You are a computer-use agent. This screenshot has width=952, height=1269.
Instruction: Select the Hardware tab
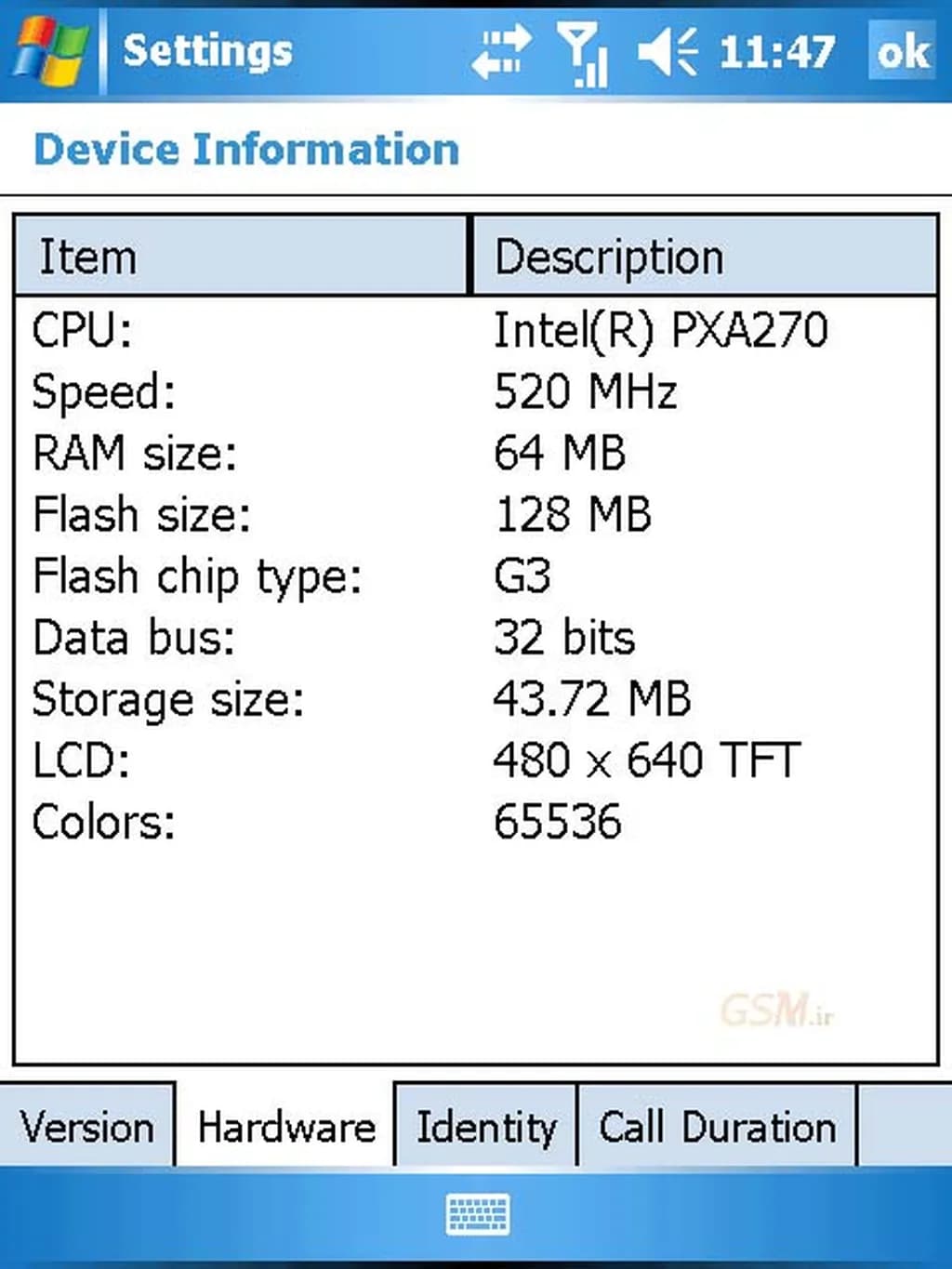click(x=286, y=1128)
